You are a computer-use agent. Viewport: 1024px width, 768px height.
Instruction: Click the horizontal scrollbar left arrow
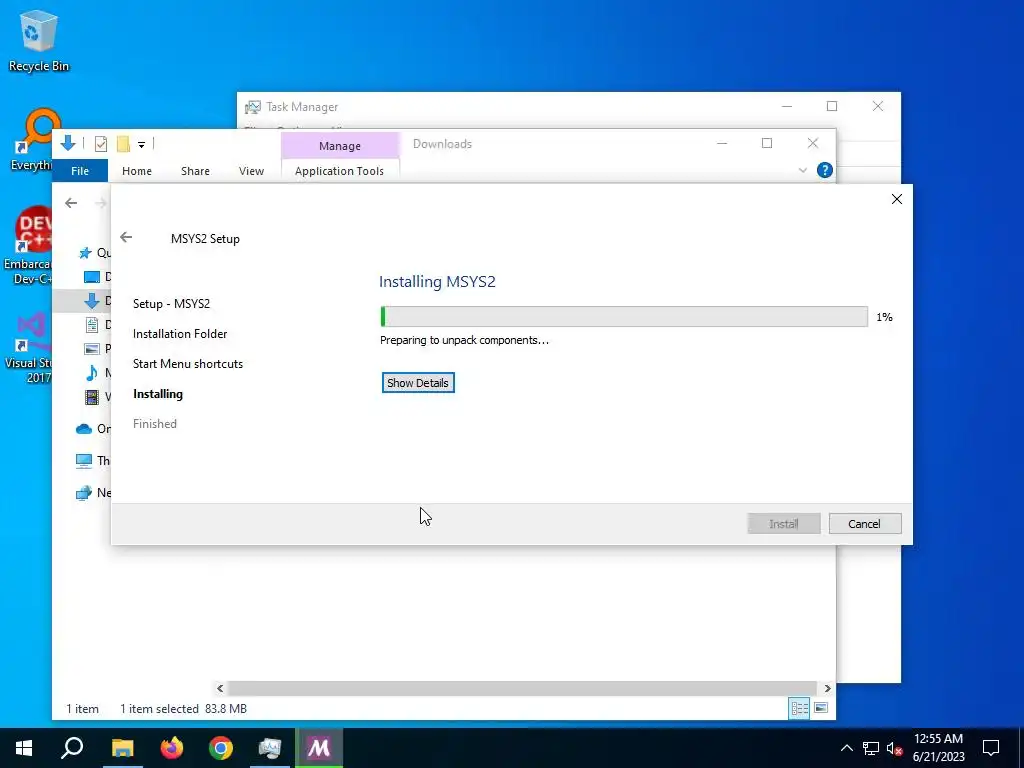coord(220,688)
